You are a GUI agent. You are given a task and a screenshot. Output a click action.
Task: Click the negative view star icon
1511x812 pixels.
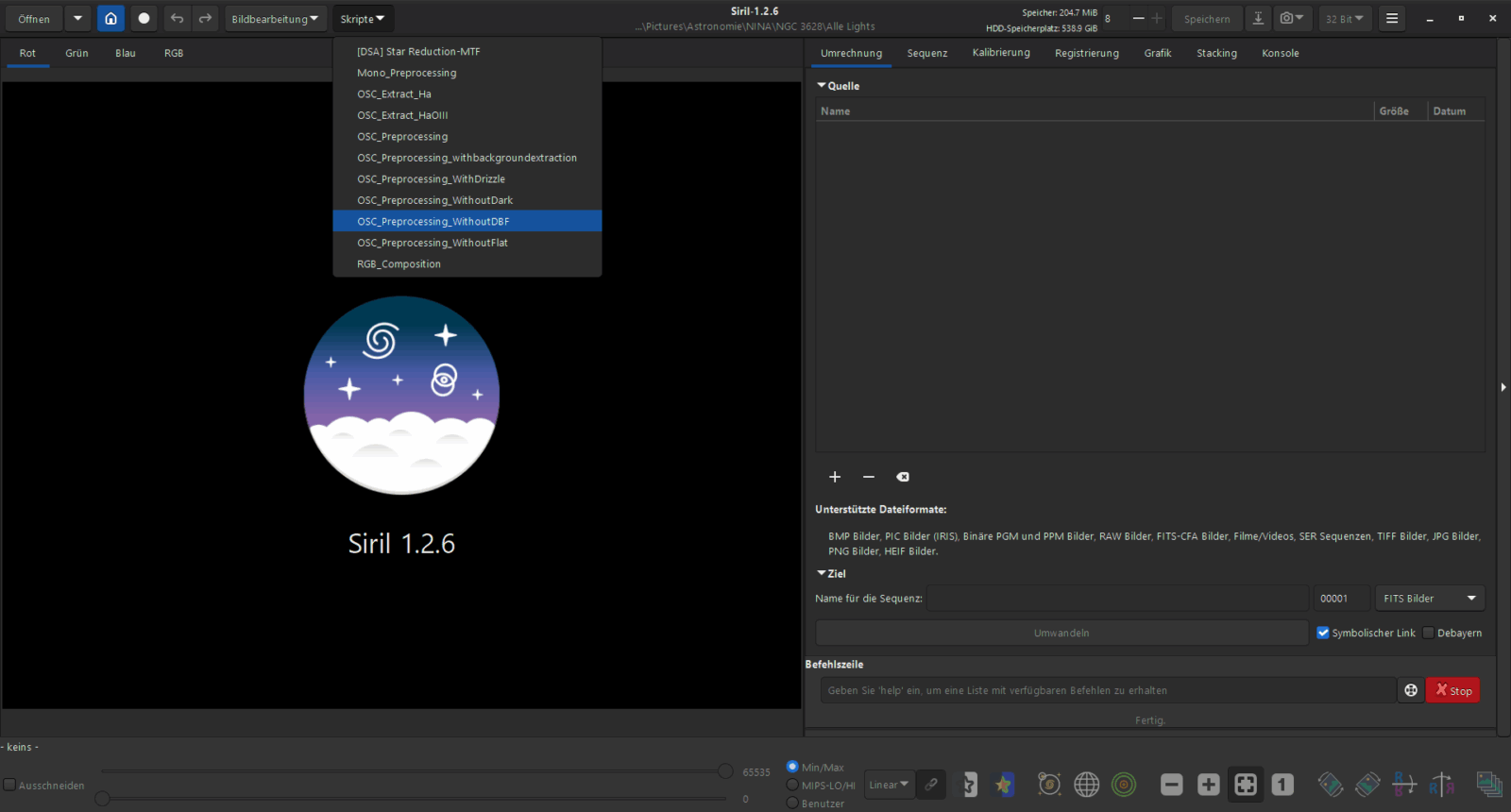[x=969, y=785]
